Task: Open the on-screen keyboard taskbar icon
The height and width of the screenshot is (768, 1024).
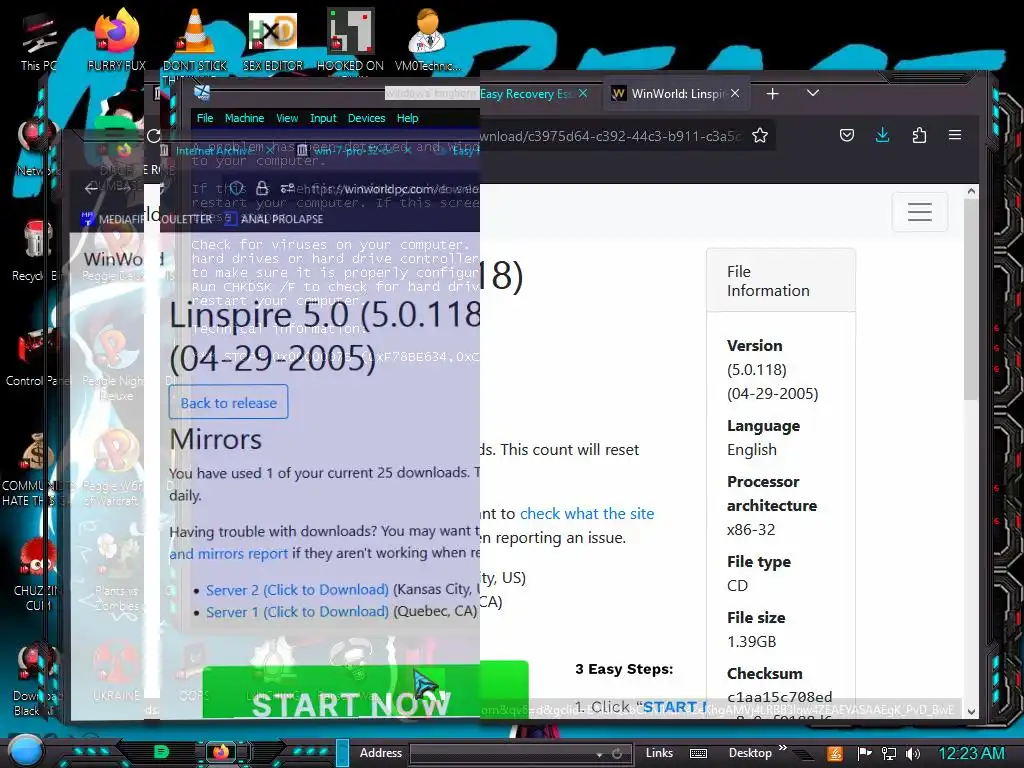Action: (x=698, y=754)
